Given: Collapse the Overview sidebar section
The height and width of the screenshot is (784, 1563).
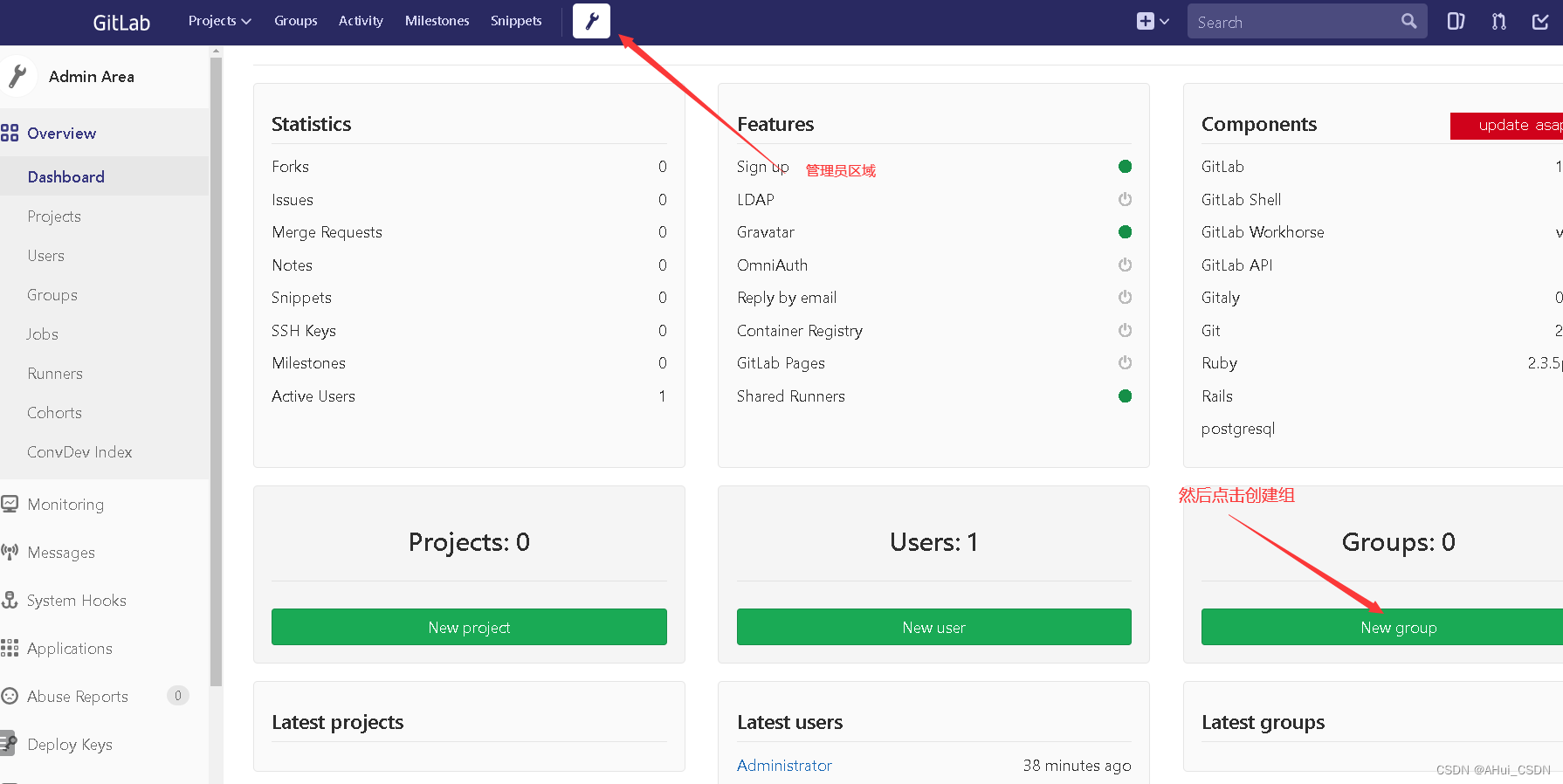Looking at the screenshot, I should point(61,134).
